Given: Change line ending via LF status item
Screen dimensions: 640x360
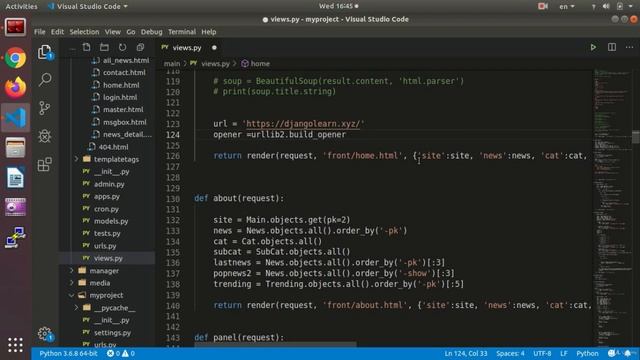Looking at the screenshot, I should coord(564,353).
